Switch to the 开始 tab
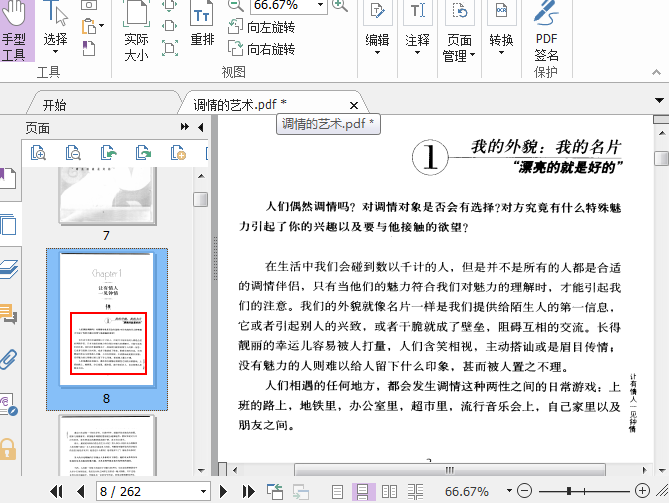The image size is (669, 503). pyautogui.click(x=55, y=105)
